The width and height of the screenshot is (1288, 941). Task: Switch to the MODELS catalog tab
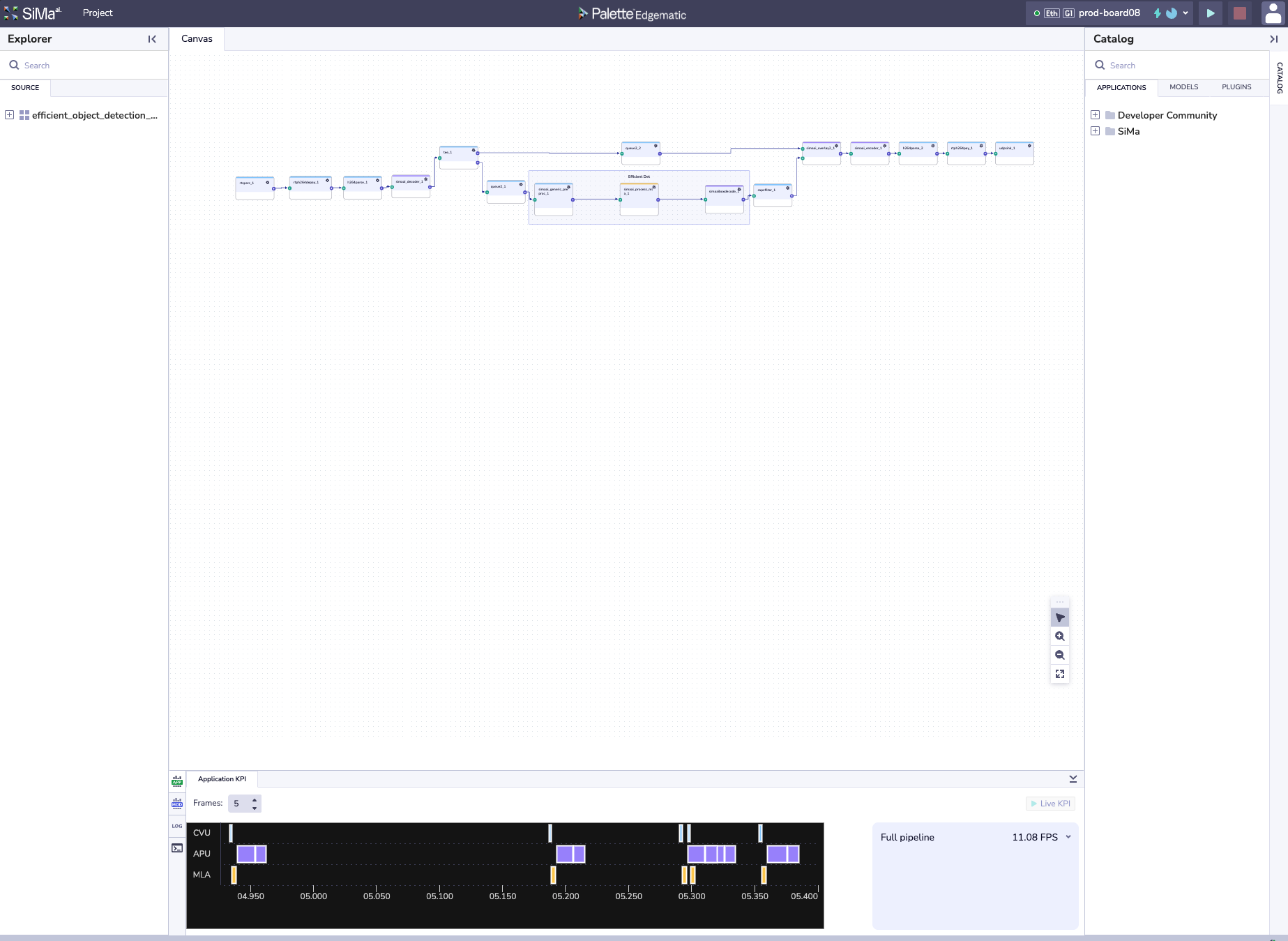[1183, 87]
